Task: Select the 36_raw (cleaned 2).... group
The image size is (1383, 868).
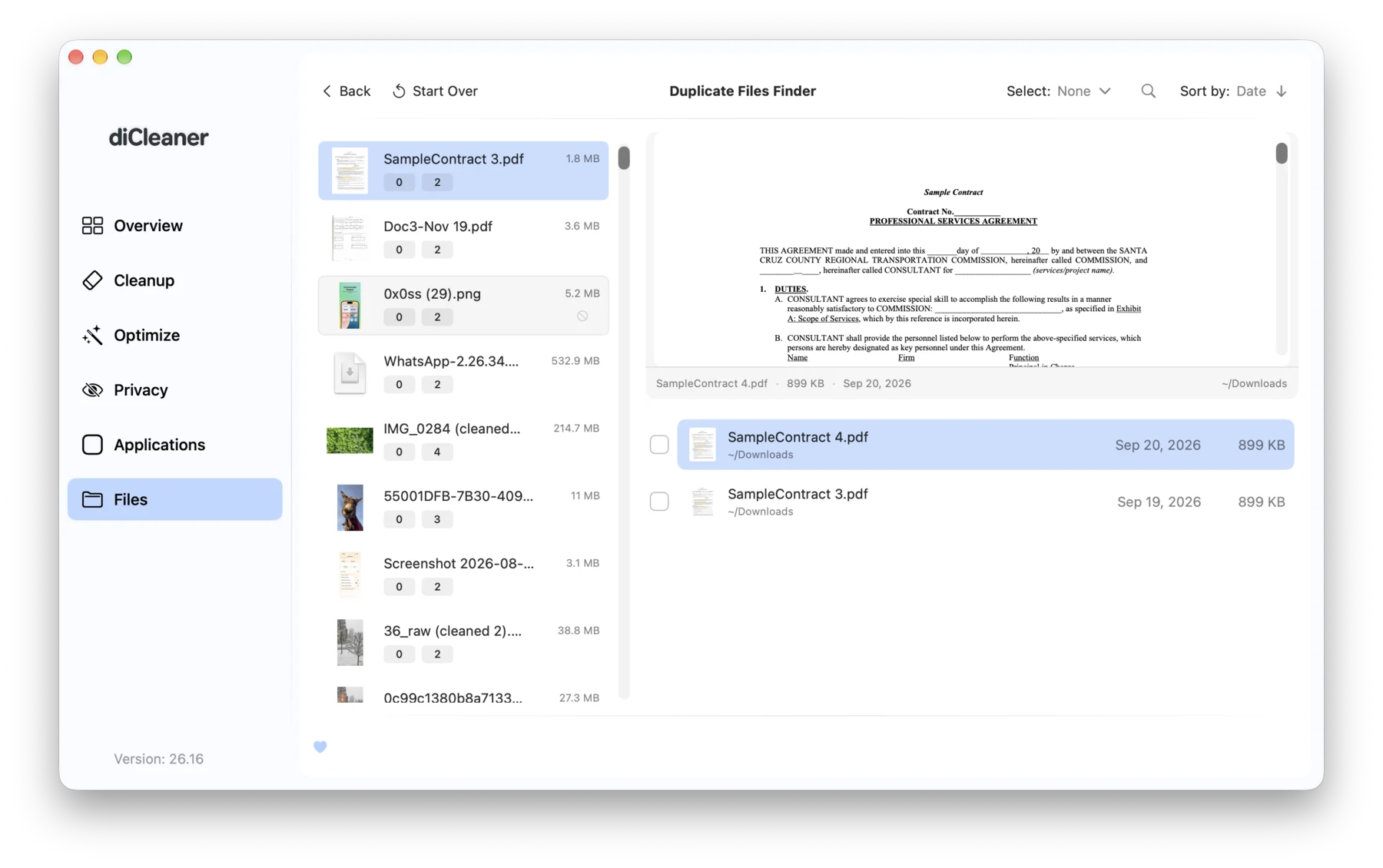Action: 463,643
